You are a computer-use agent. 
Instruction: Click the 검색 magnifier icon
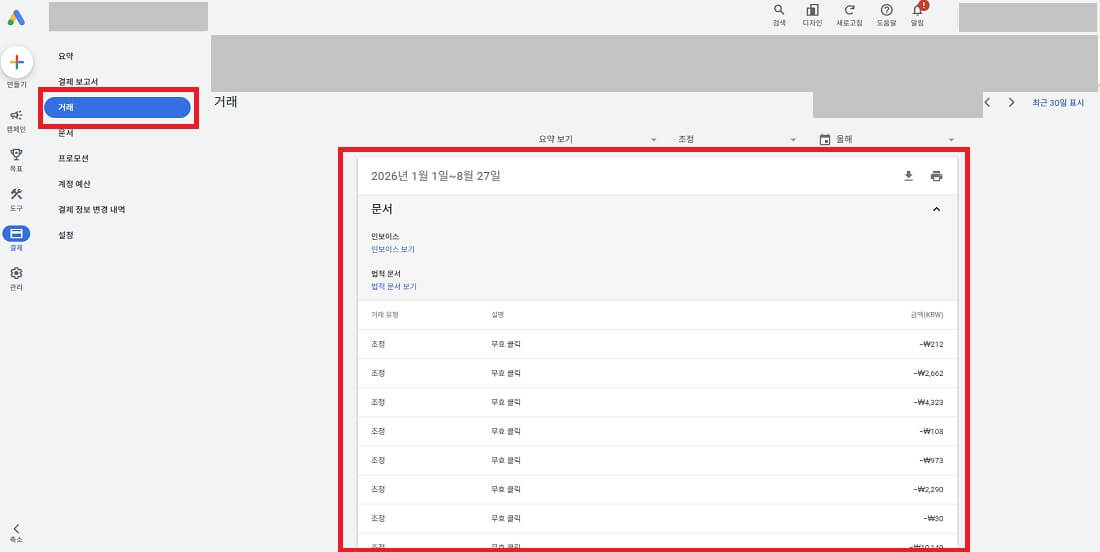[779, 10]
